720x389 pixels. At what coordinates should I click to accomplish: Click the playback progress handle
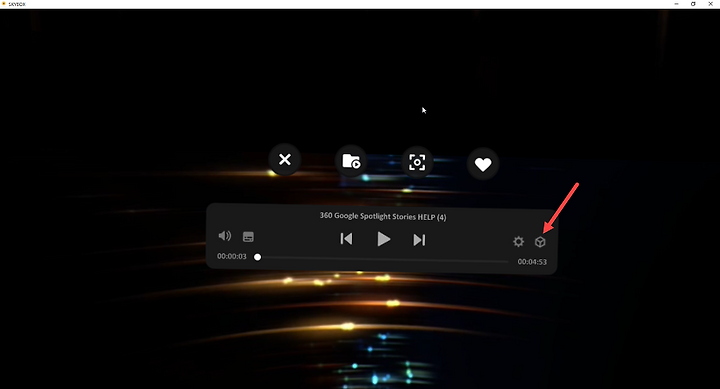258,257
